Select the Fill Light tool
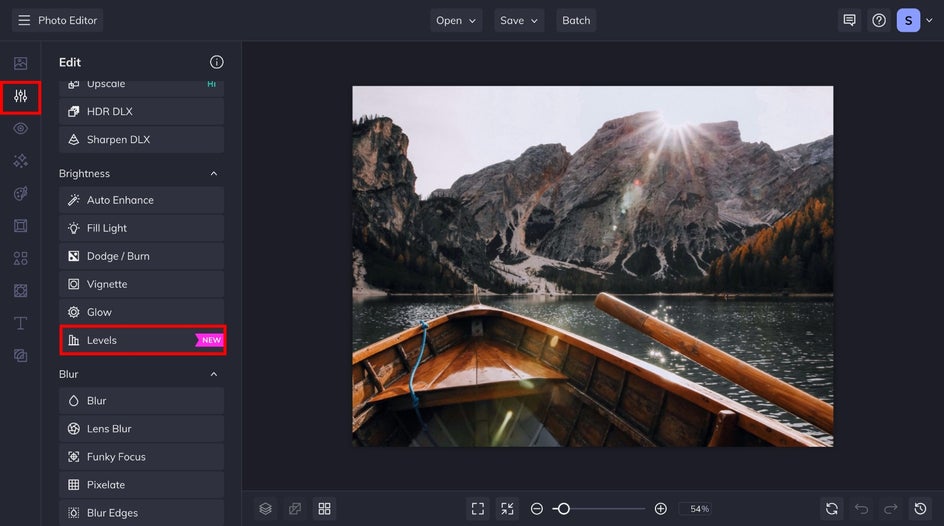This screenshot has width=944, height=526. click(x=141, y=228)
